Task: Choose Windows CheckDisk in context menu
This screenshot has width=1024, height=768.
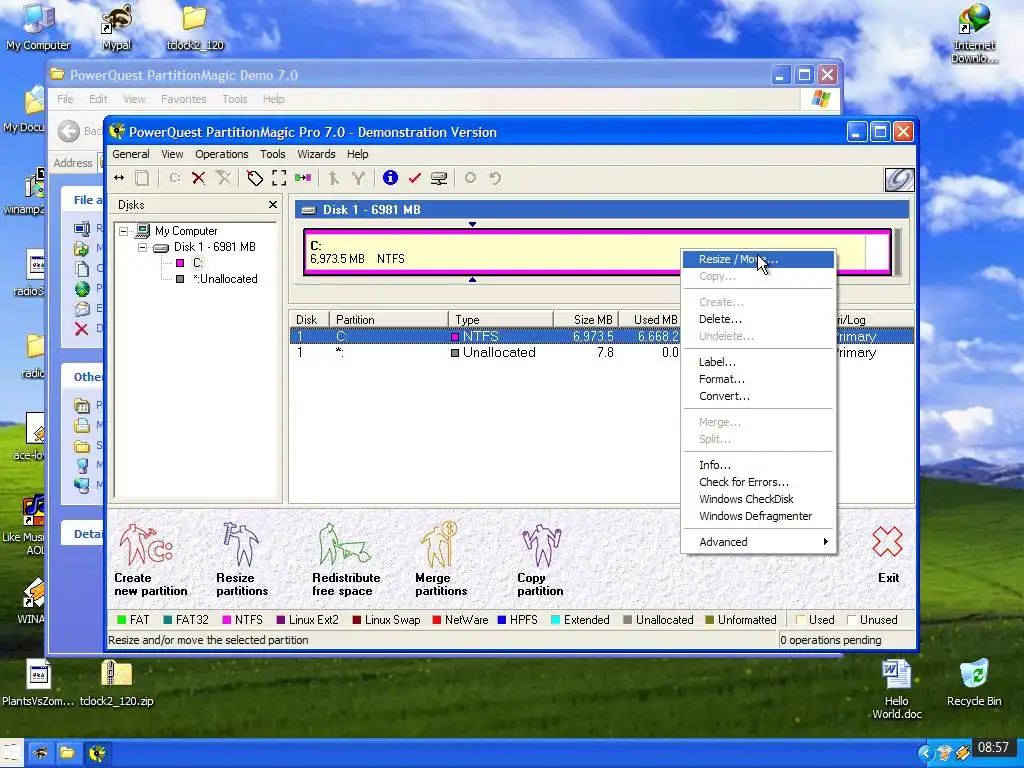Action: click(x=758, y=500)
